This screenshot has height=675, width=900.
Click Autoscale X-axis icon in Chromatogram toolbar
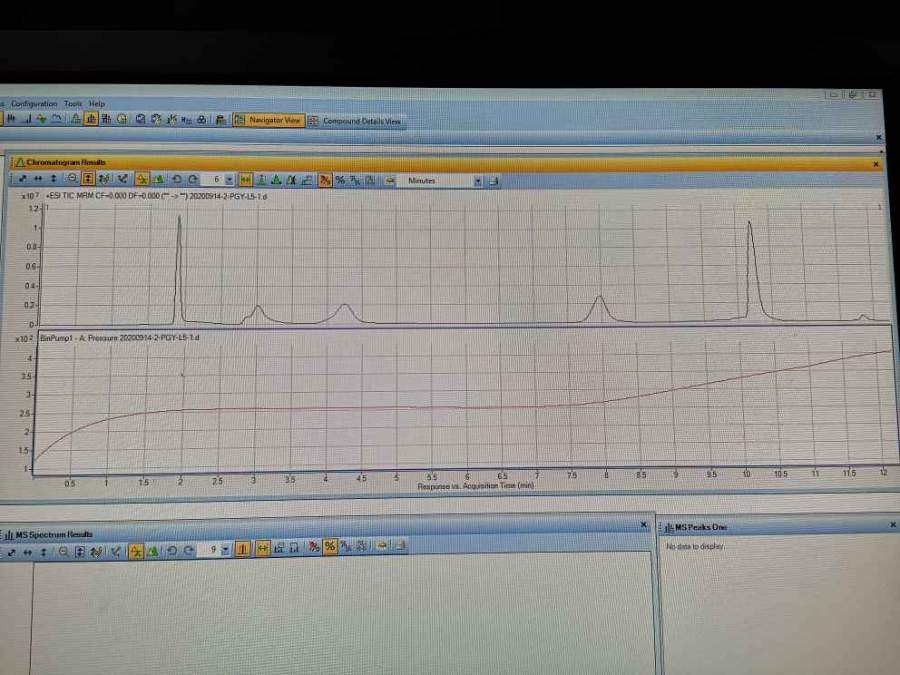38,179
